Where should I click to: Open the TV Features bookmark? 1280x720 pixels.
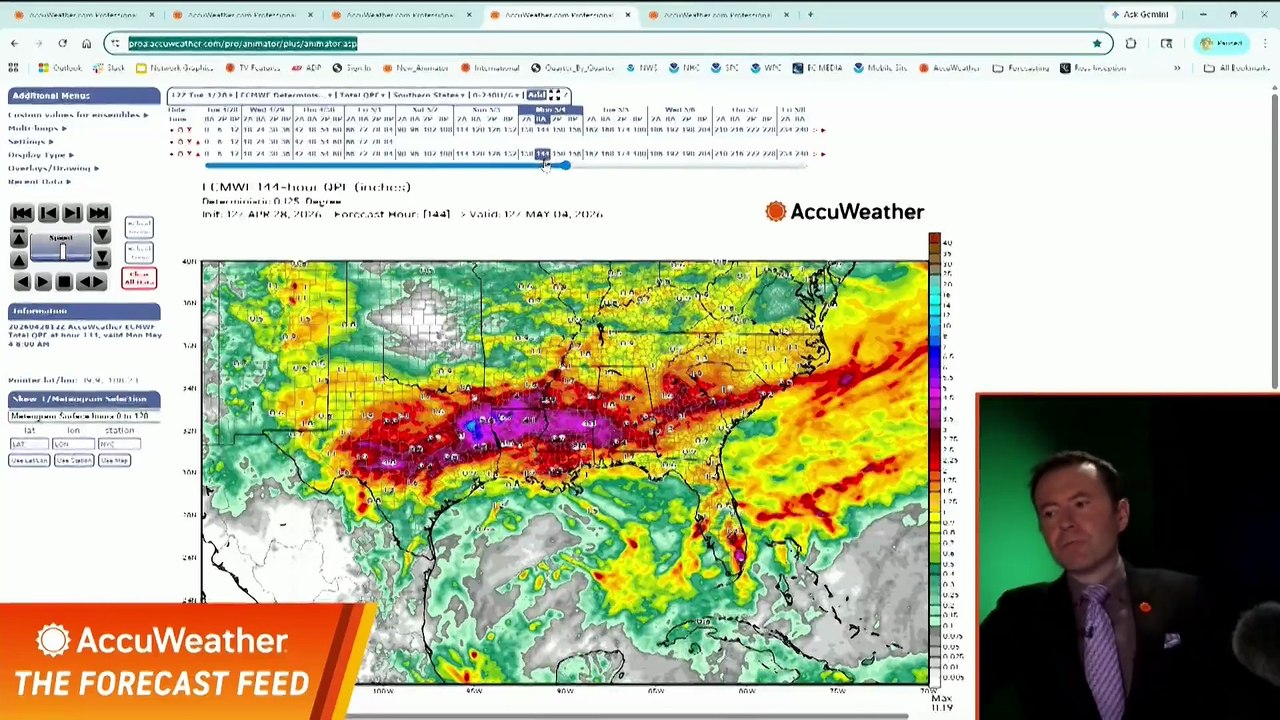click(253, 68)
